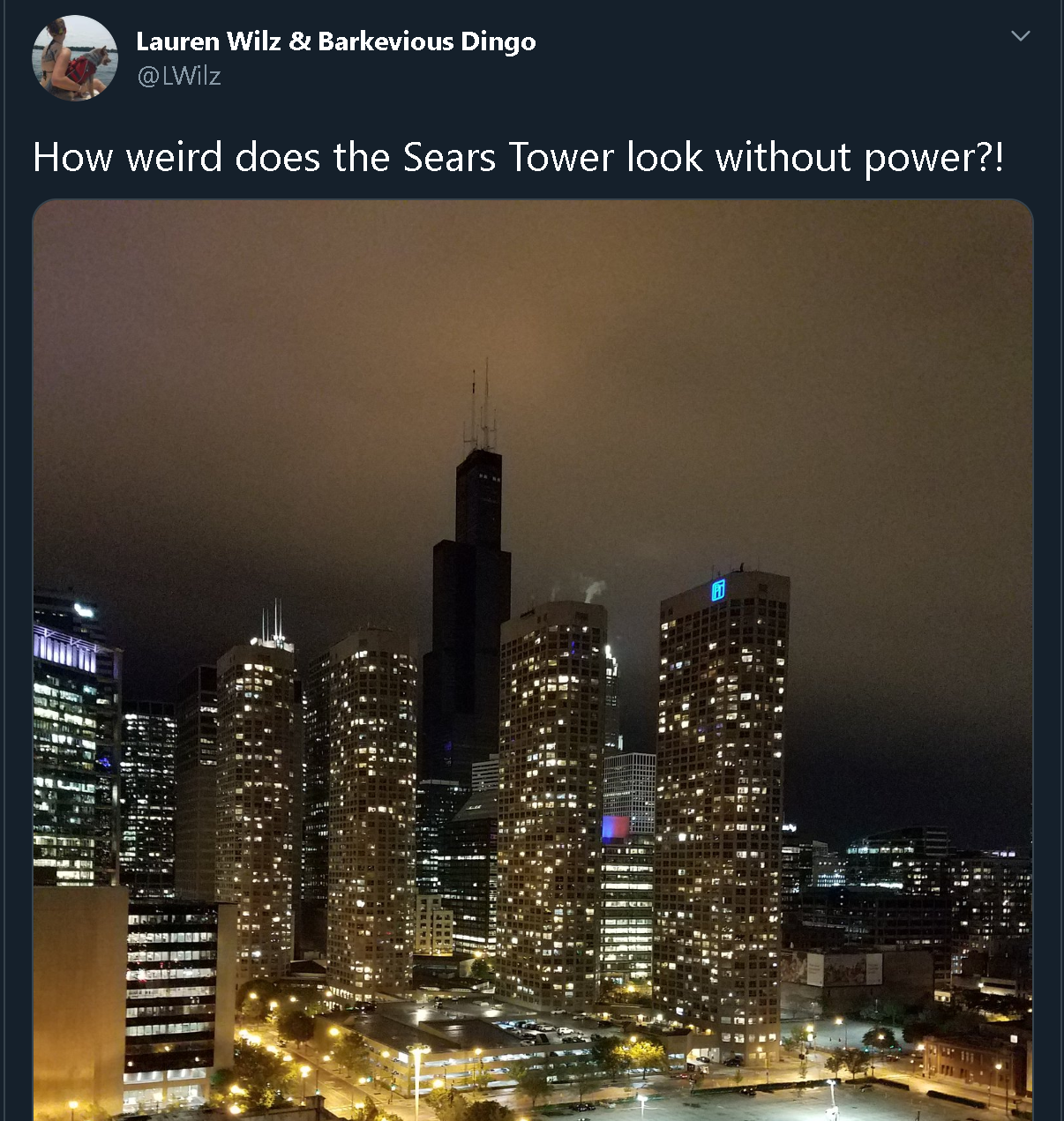
Task: Click the @LWilz handle
Action: pyautogui.click(x=179, y=76)
